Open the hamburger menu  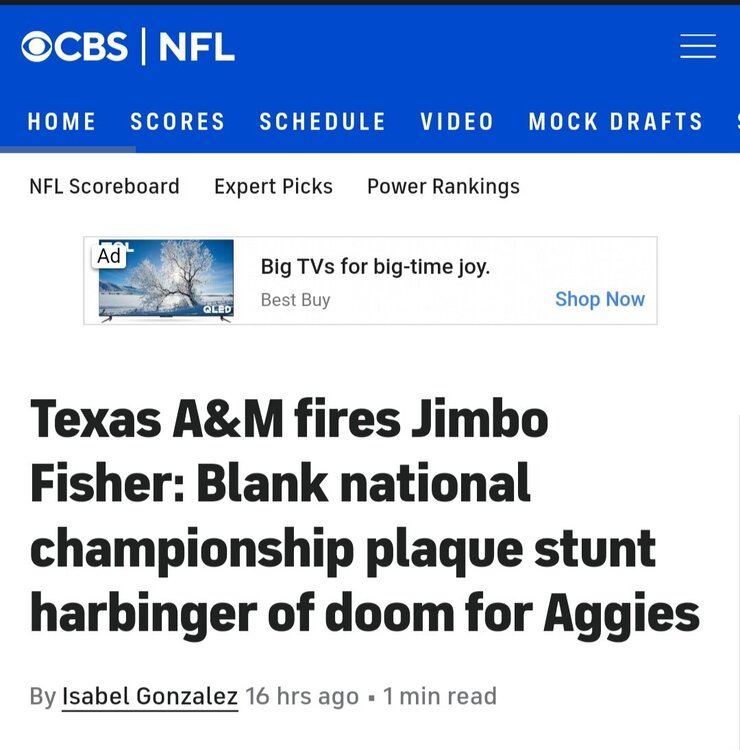click(x=697, y=47)
